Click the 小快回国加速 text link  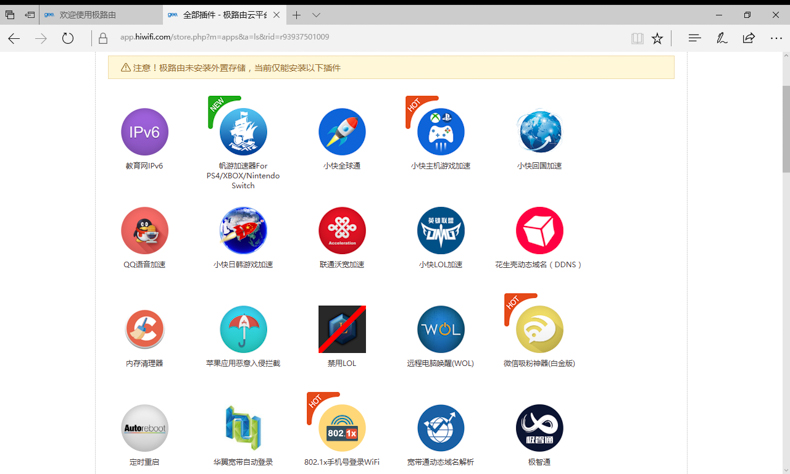click(539, 166)
